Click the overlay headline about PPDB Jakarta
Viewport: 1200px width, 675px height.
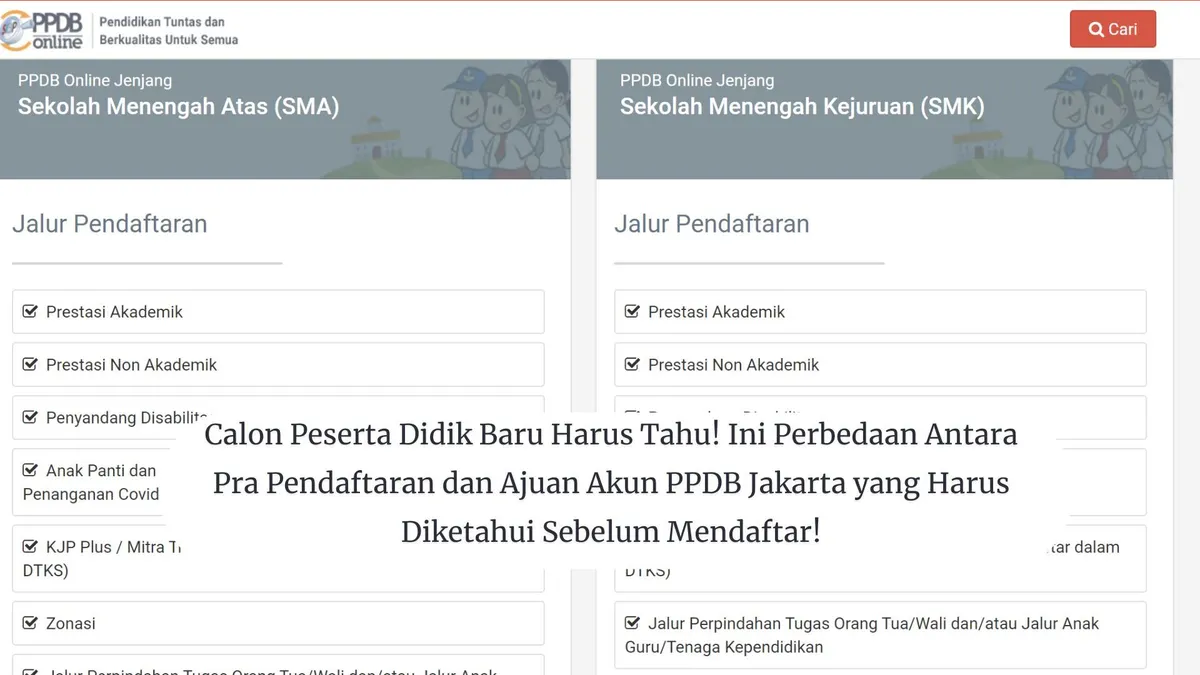coord(611,484)
